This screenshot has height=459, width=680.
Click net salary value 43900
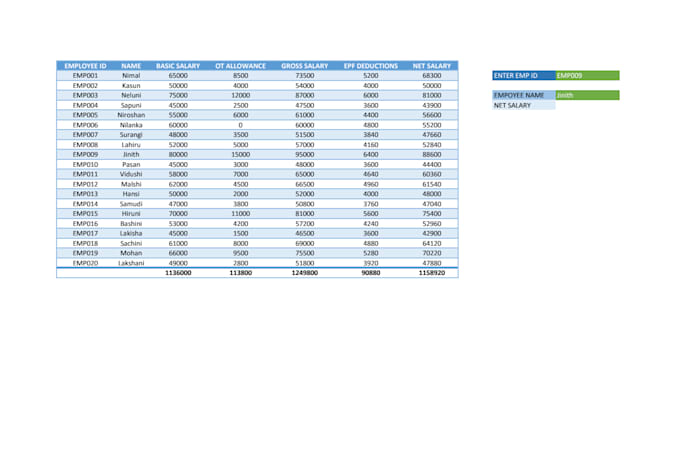[x=432, y=105]
